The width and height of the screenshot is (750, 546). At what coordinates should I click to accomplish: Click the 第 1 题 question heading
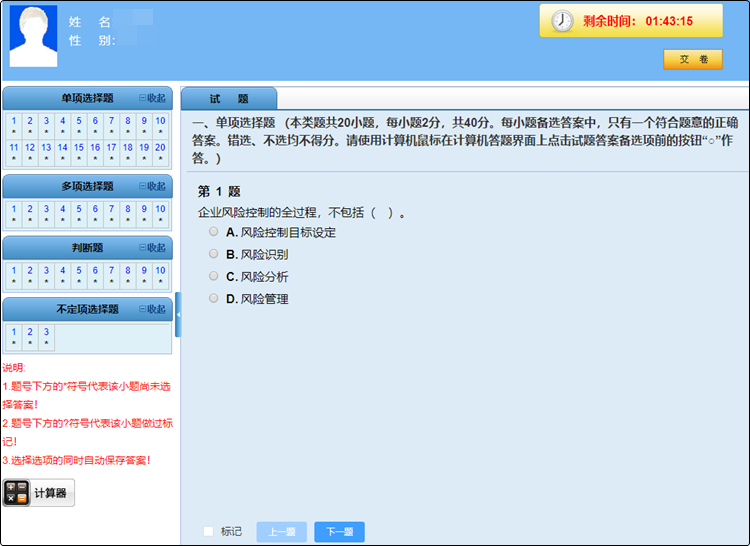tap(219, 192)
